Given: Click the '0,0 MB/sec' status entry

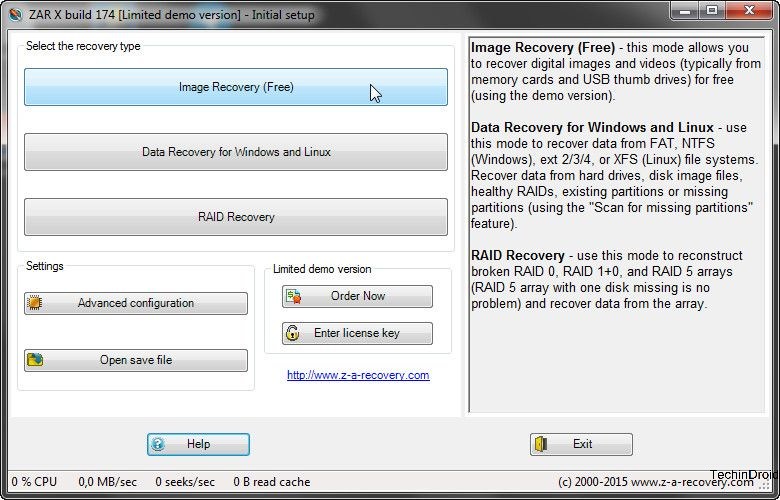Looking at the screenshot, I should [107, 482].
